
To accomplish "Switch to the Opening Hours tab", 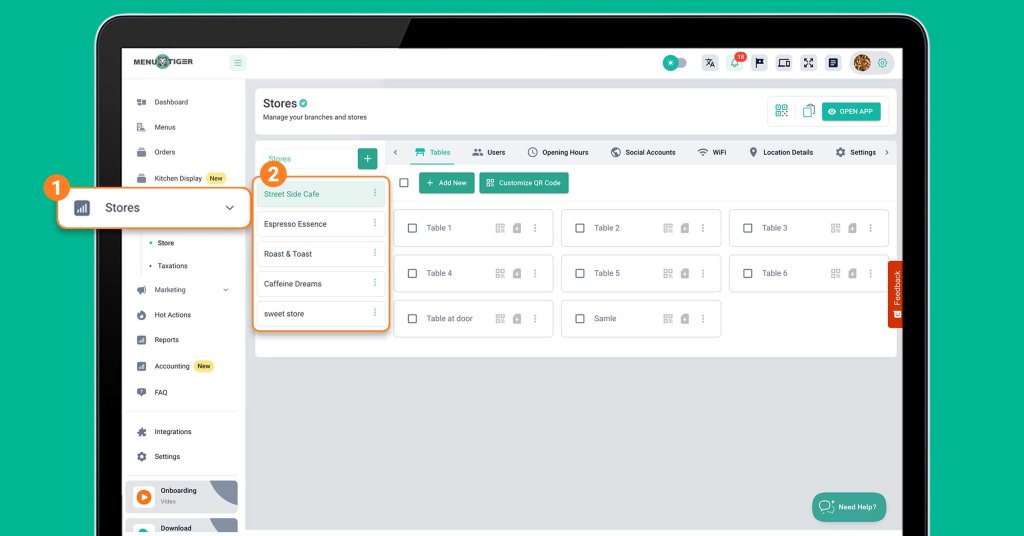I will 558,152.
